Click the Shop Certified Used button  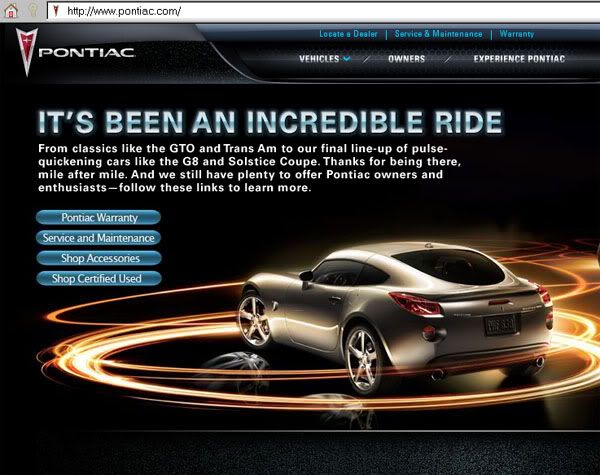click(x=99, y=278)
